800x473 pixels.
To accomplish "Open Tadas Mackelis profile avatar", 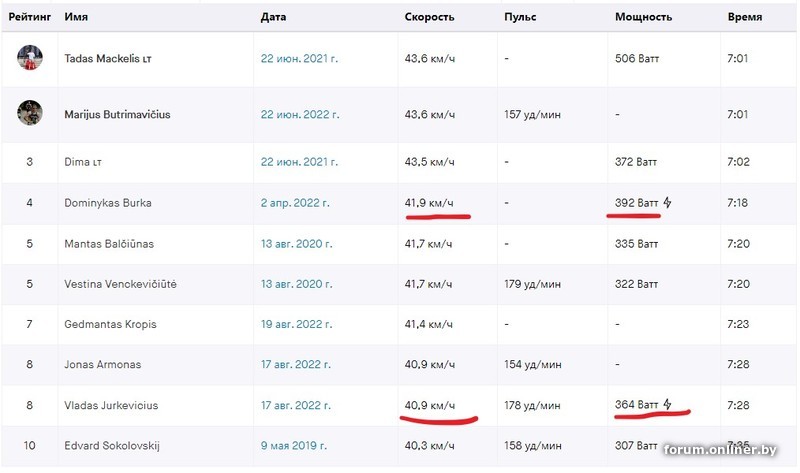I will tap(30, 58).
